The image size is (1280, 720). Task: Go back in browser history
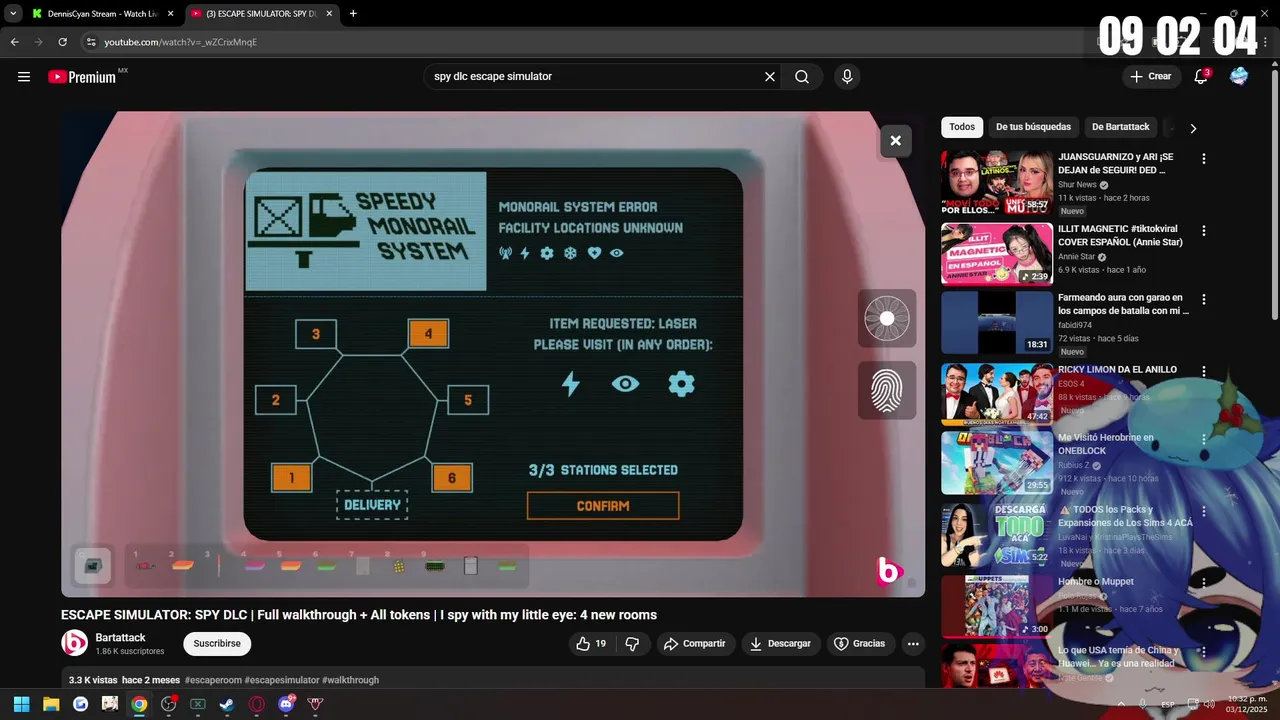14,42
